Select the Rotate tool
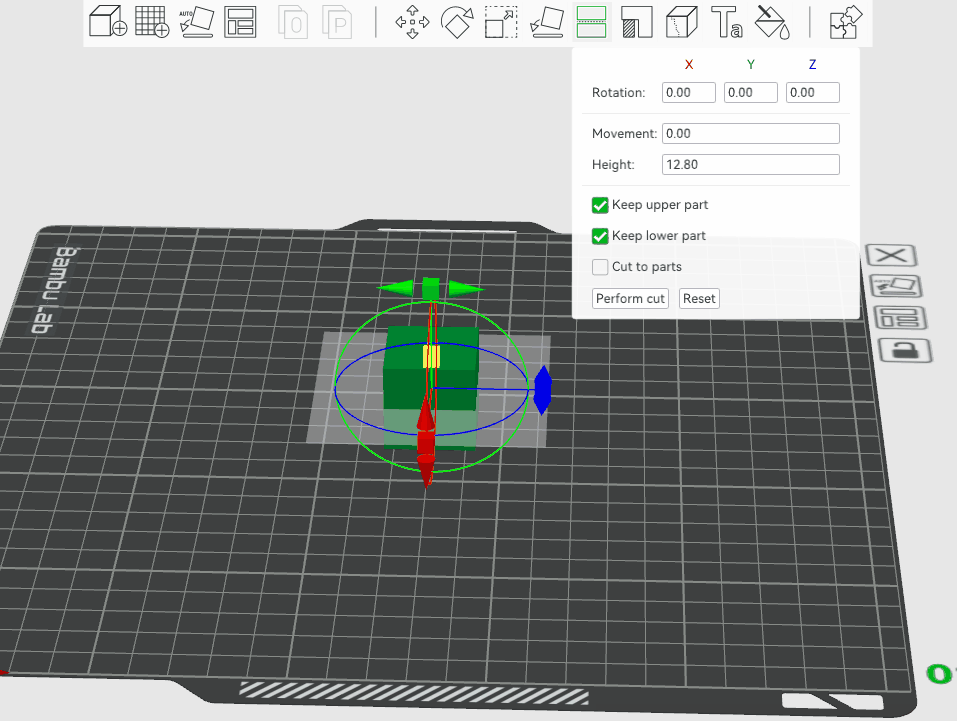The width and height of the screenshot is (957, 721). [x=457, y=22]
